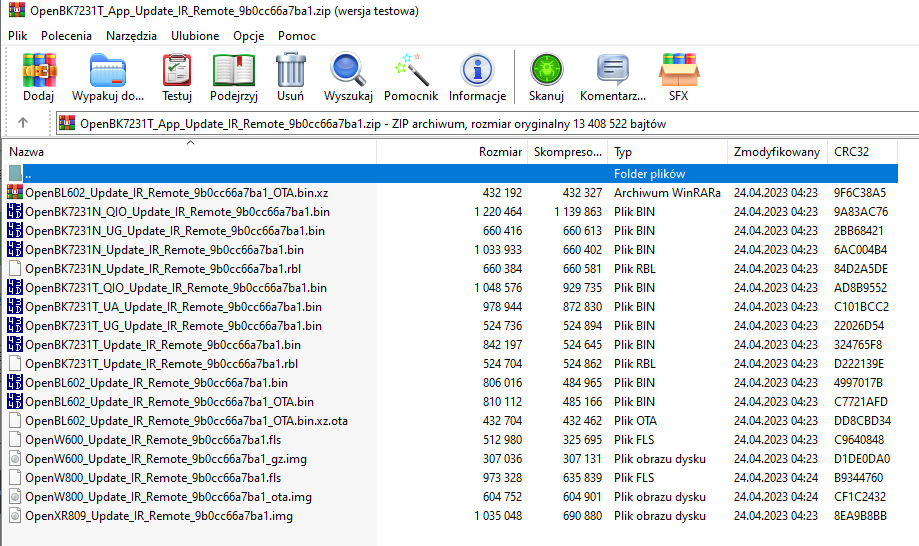Viewport: 919px width, 546px height.
Task: Click icon of OpenBL602 OTA.bin.xz archive
Action: coord(15,193)
